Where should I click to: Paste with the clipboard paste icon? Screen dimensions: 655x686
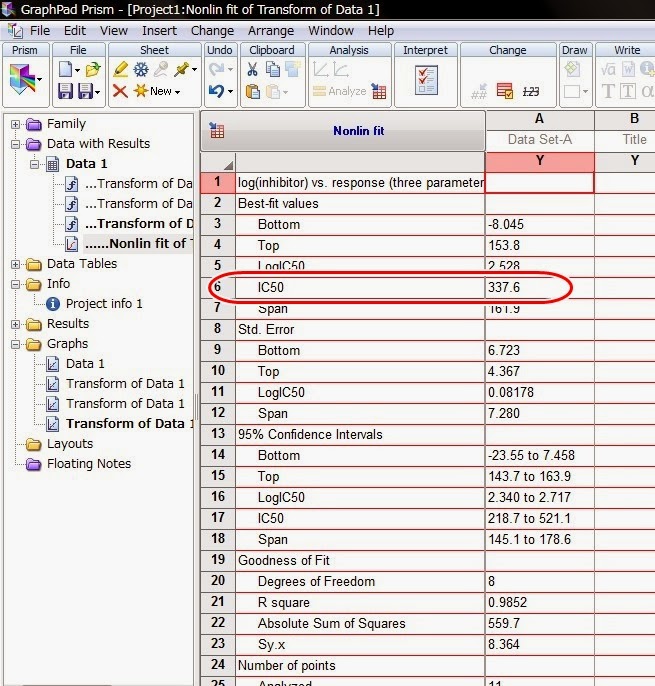253,91
